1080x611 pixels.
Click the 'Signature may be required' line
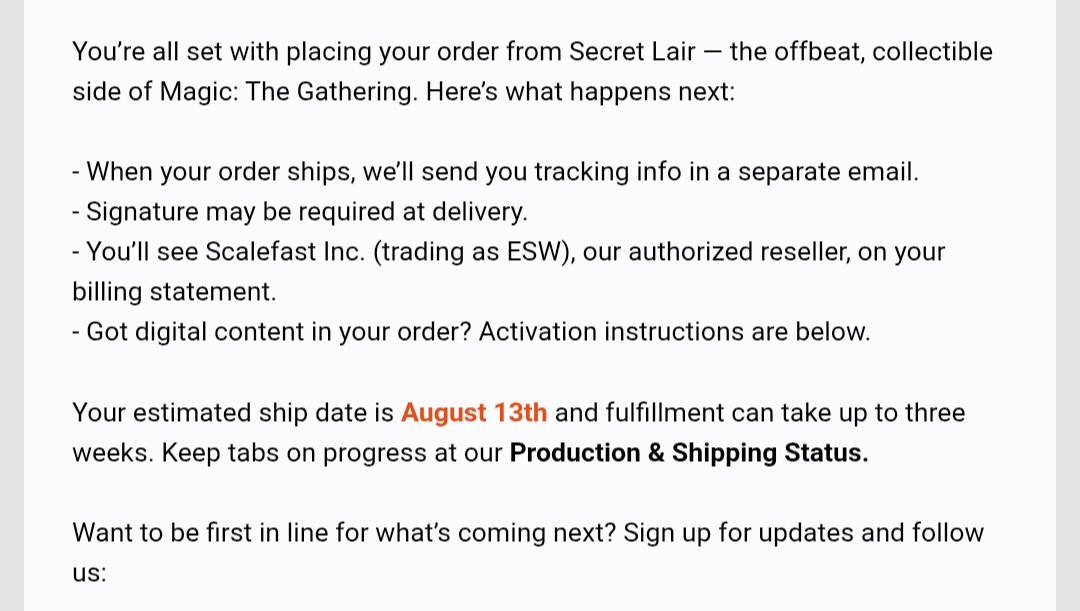[300, 212]
